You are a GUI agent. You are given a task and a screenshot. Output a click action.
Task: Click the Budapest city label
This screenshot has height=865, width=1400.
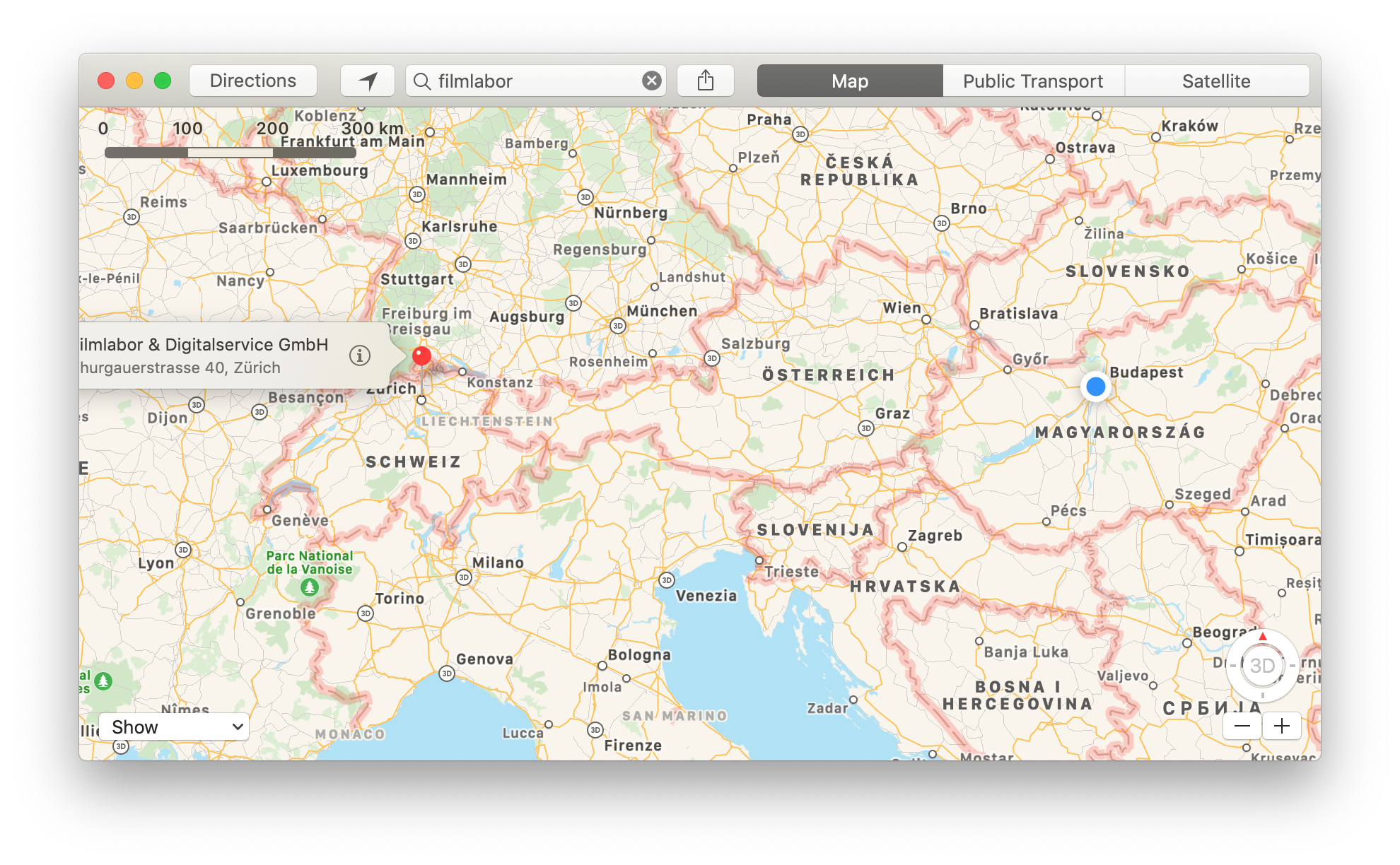coord(1146,372)
